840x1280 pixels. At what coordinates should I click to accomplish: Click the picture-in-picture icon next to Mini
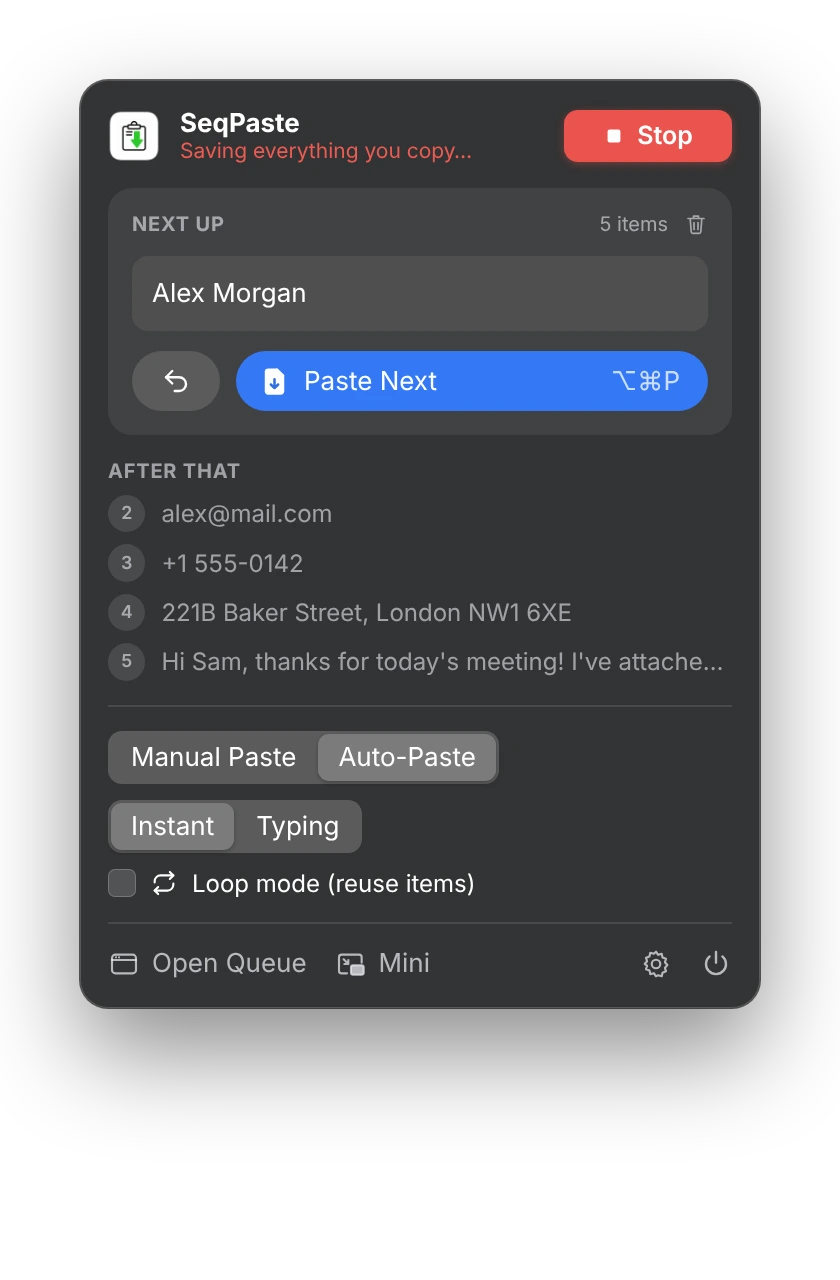(351, 964)
